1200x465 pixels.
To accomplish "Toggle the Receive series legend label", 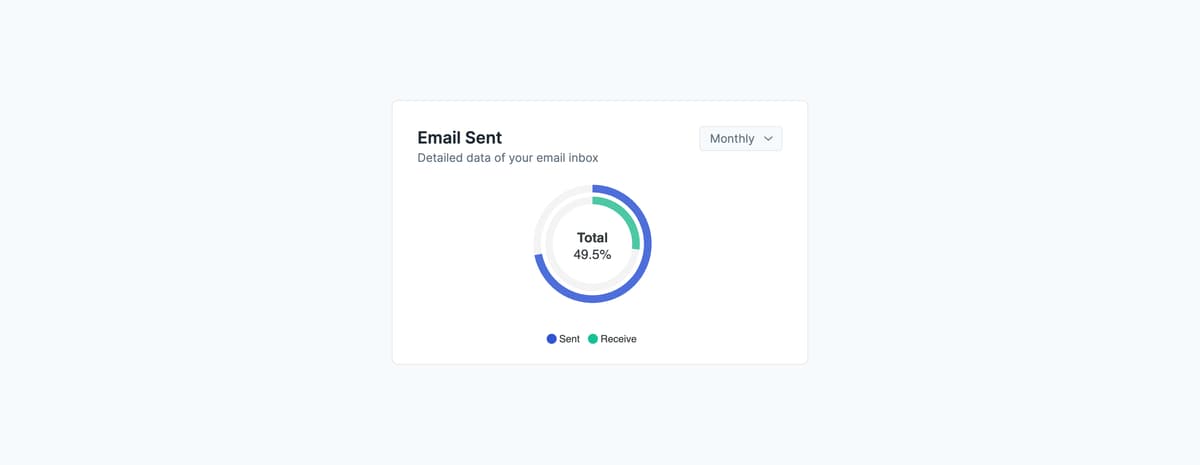I will pyautogui.click(x=618, y=339).
